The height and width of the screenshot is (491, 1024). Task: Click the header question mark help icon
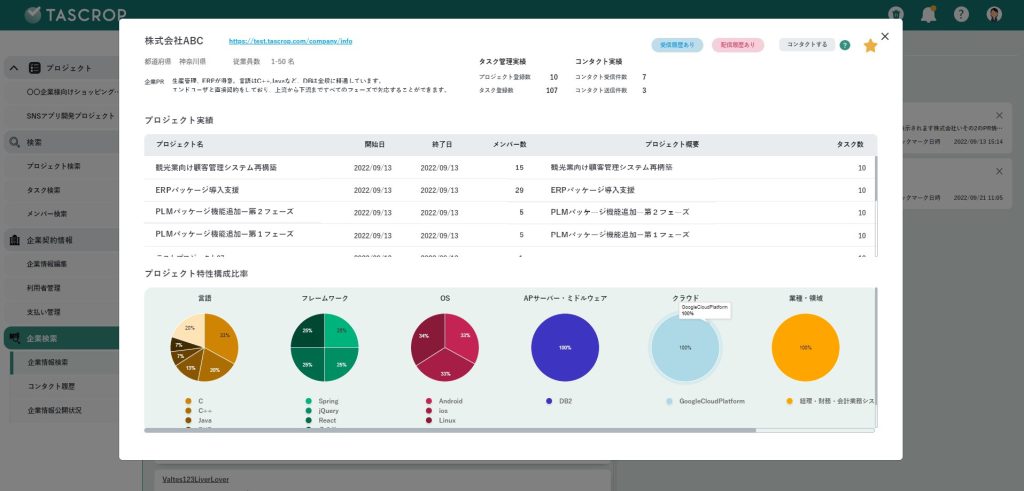[961, 14]
